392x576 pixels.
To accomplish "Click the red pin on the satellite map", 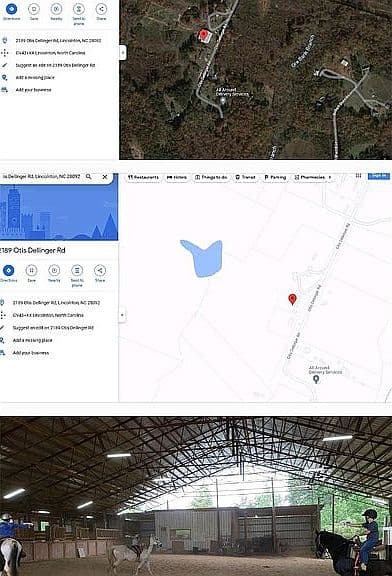I will 203,35.
